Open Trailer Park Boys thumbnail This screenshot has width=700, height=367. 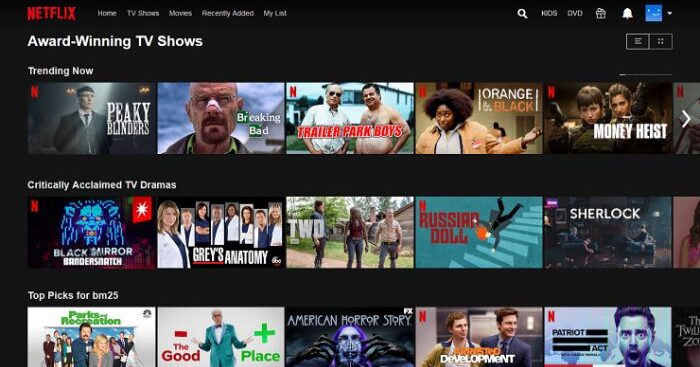tap(350, 118)
